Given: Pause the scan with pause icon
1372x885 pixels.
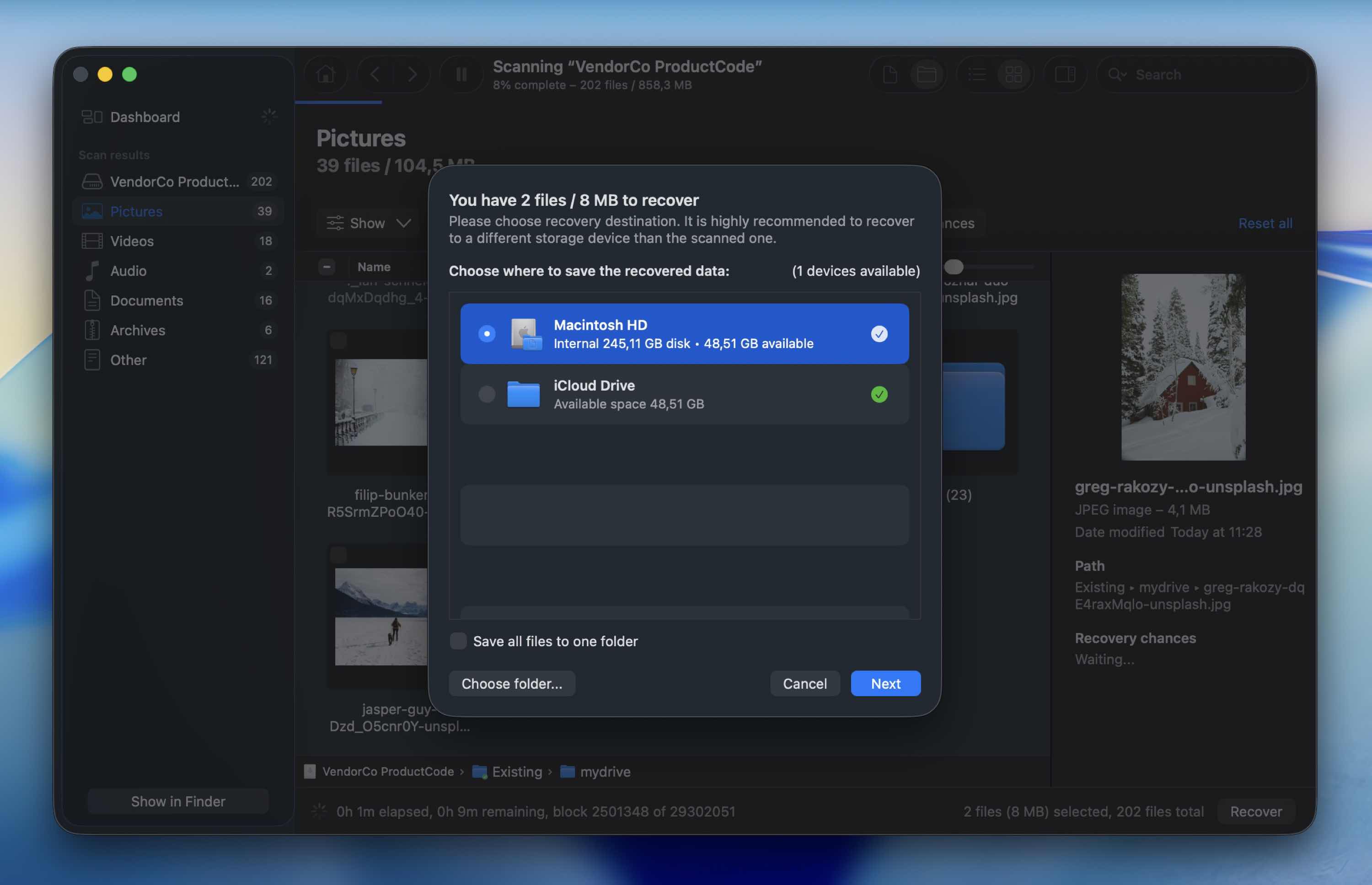Looking at the screenshot, I should 461,74.
